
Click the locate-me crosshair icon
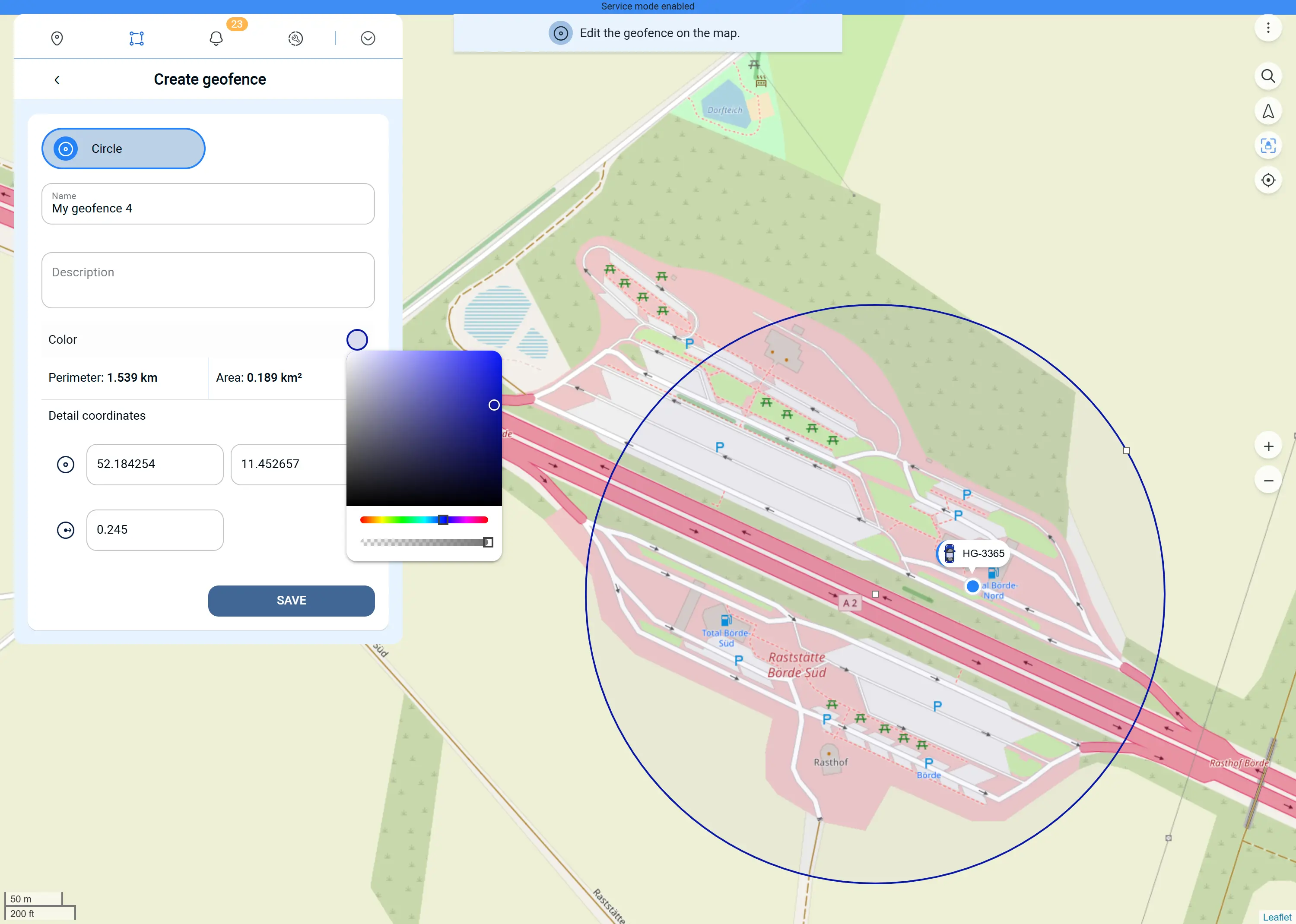pyautogui.click(x=1268, y=180)
